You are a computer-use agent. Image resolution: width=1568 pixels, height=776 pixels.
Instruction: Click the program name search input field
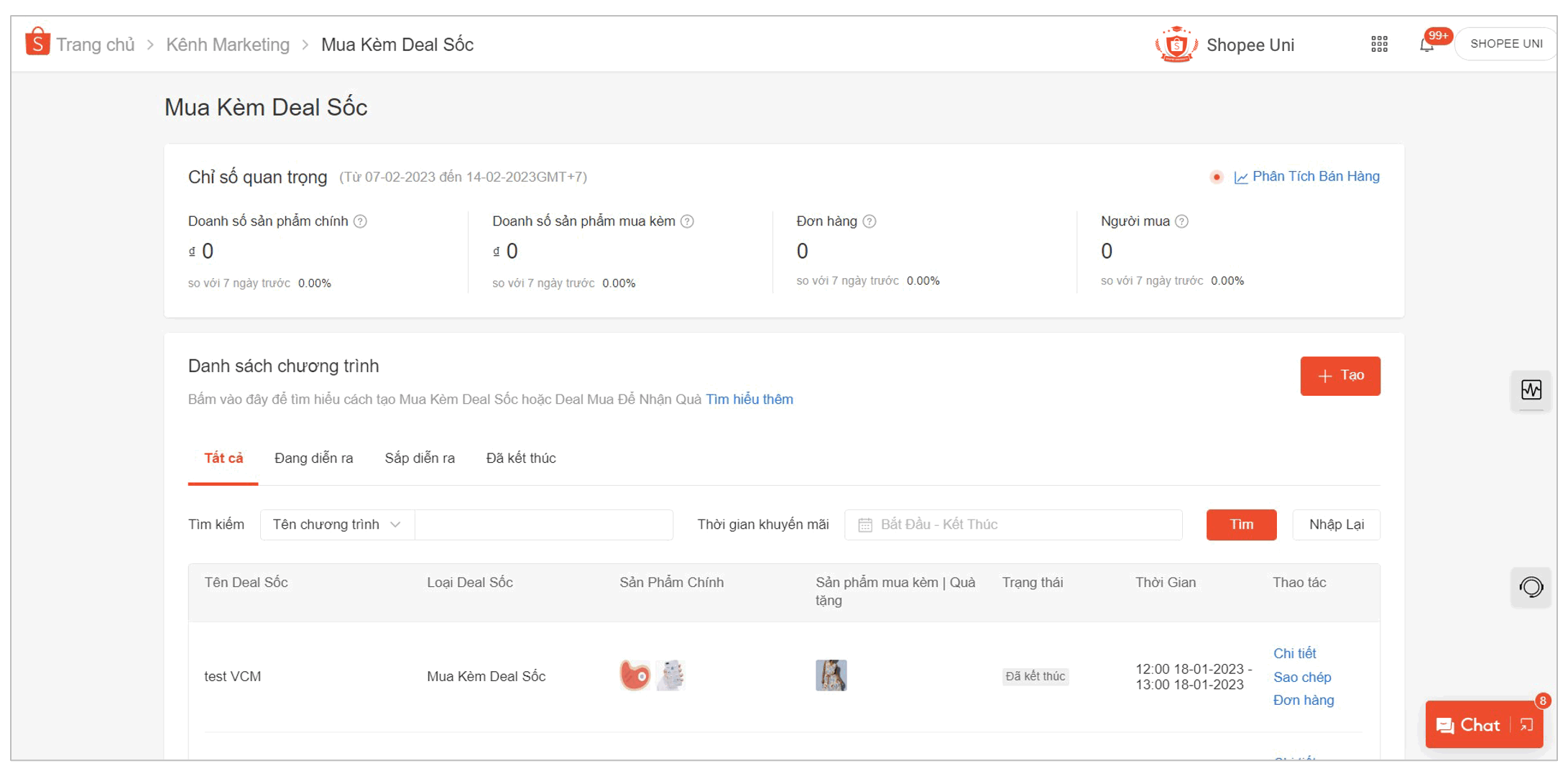coord(544,525)
